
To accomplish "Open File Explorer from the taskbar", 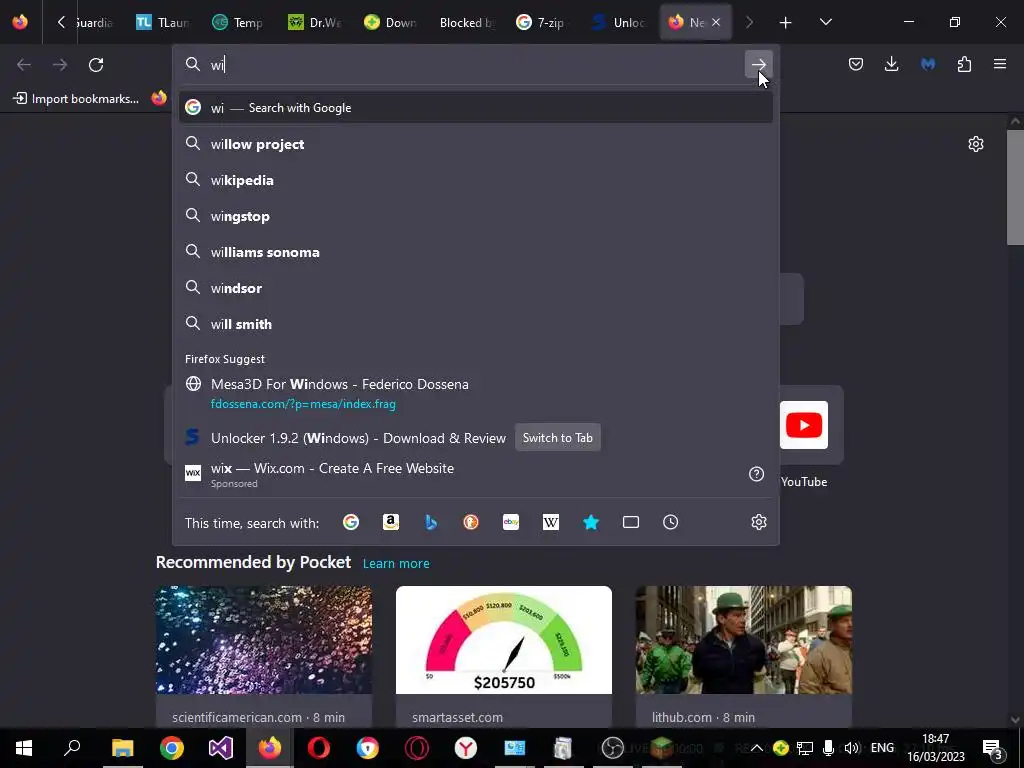I will tap(123, 748).
